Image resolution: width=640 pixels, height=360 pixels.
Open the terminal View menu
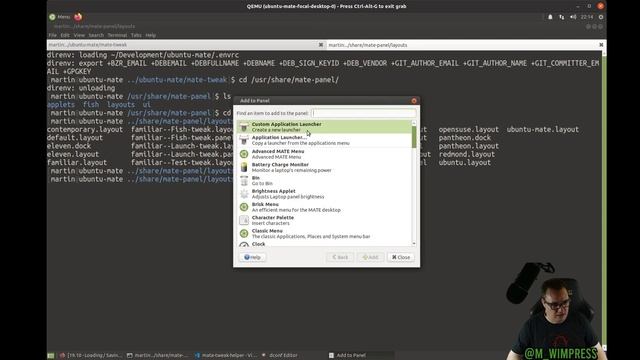click(x=79, y=36)
